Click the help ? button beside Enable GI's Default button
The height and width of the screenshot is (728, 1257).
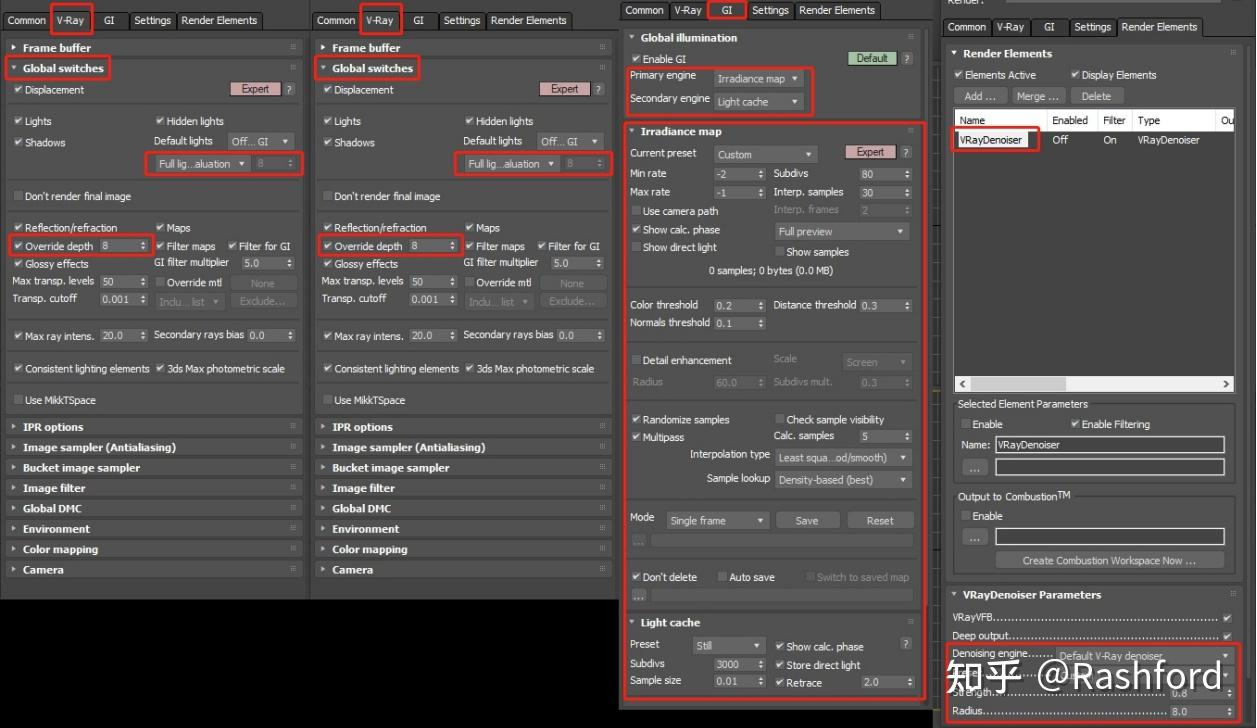(x=907, y=59)
